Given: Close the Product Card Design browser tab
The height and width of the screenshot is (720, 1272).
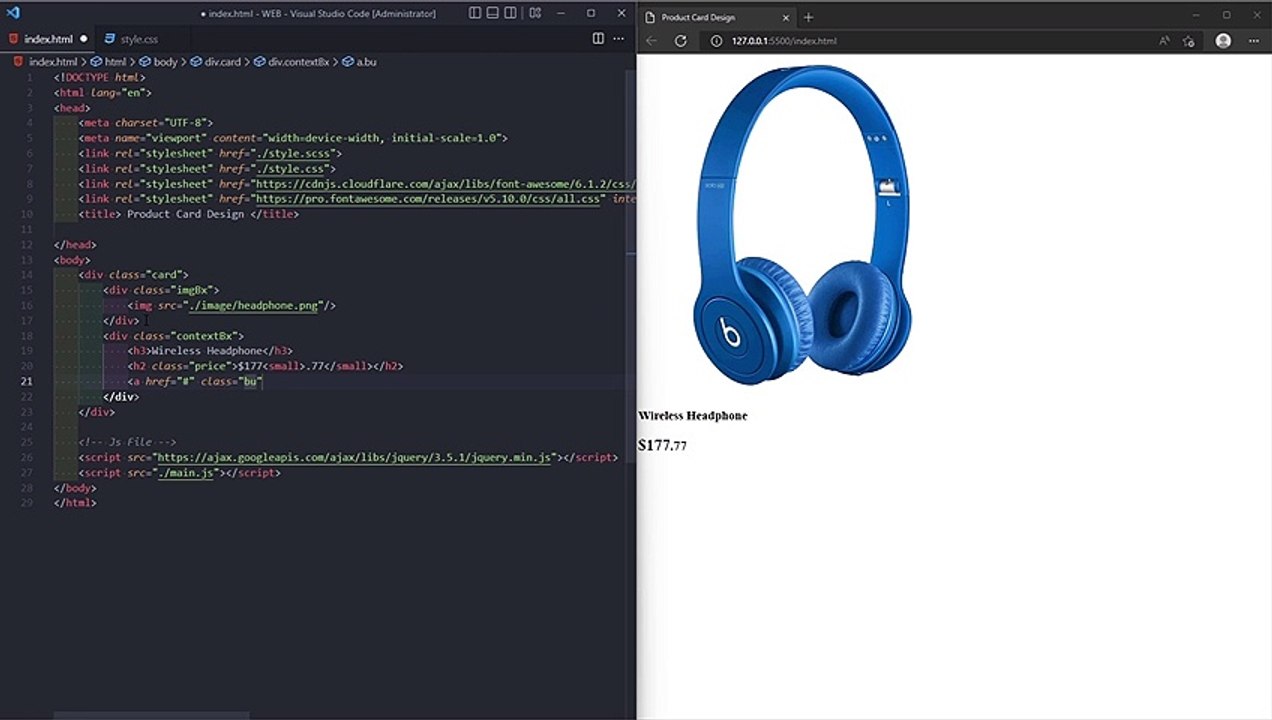Looking at the screenshot, I should (x=785, y=17).
